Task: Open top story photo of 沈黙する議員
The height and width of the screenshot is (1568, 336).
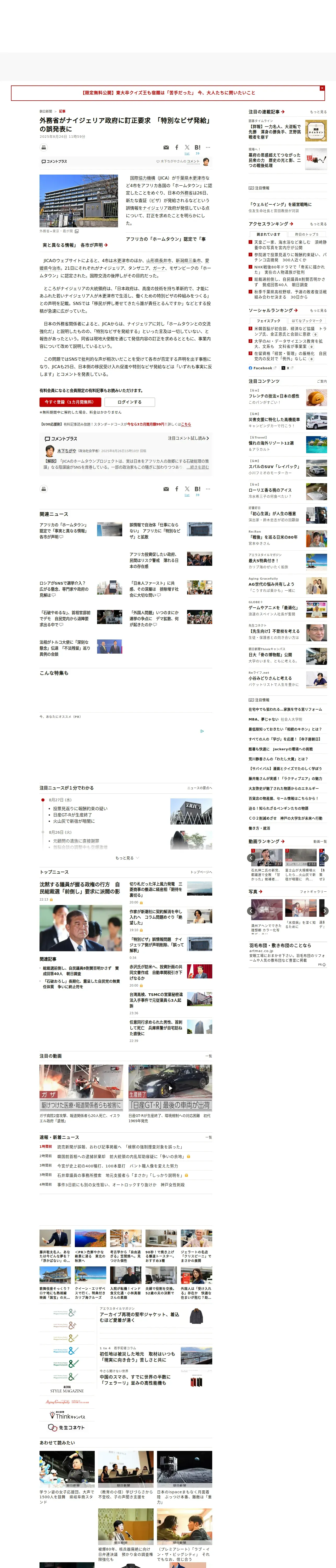Action: [x=81, y=928]
